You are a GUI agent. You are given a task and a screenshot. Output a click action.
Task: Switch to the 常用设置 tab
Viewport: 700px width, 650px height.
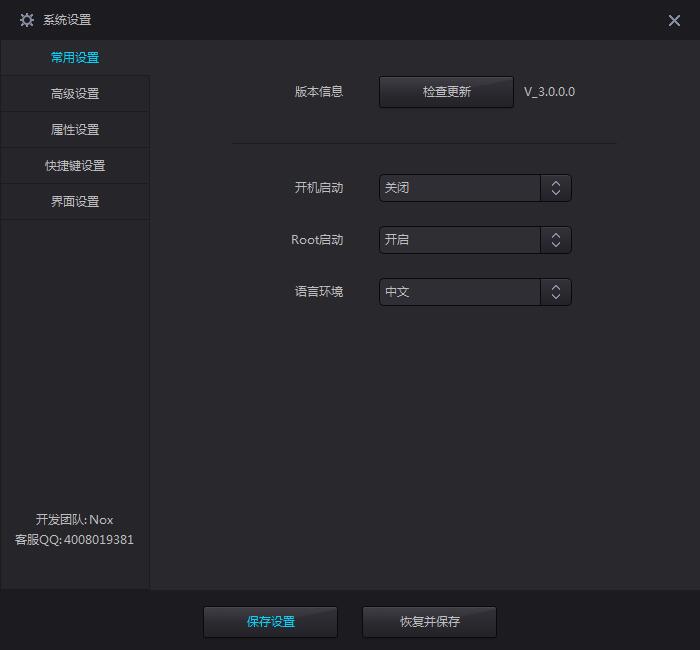75,58
